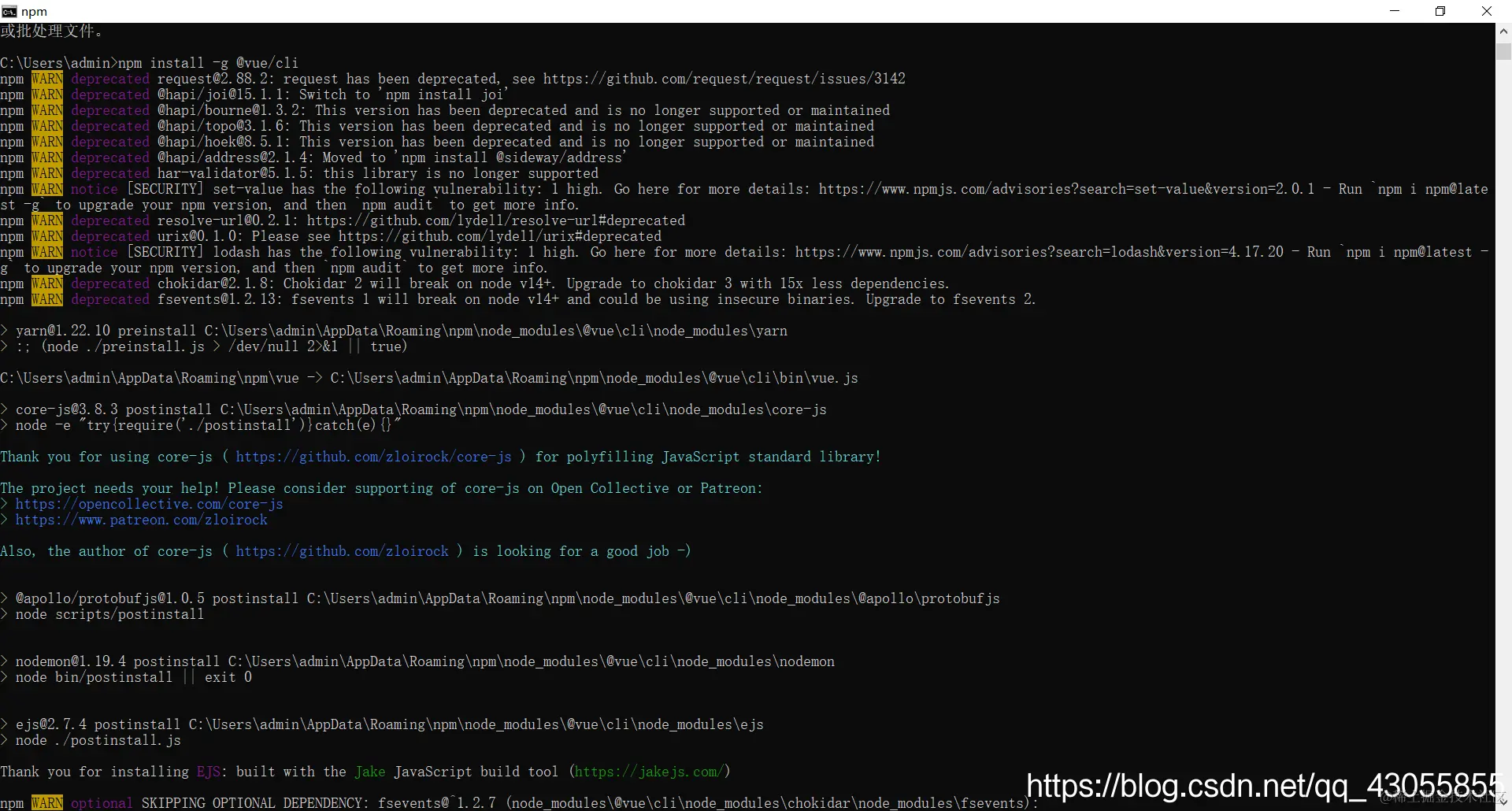The height and width of the screenshot is (811, 1512).
Task: Click the scrollbar down arrow
Action: pos(1503,802)
